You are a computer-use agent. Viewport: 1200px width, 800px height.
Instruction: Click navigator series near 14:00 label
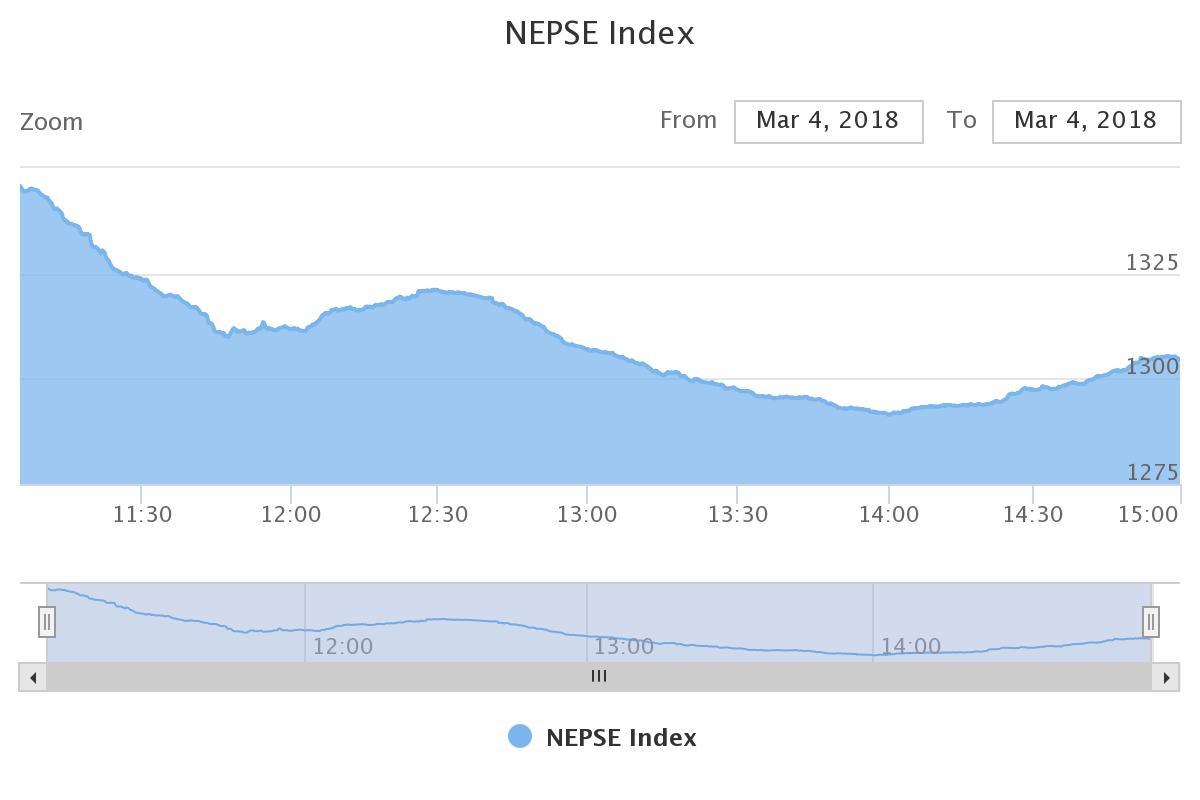coord(873,655)
